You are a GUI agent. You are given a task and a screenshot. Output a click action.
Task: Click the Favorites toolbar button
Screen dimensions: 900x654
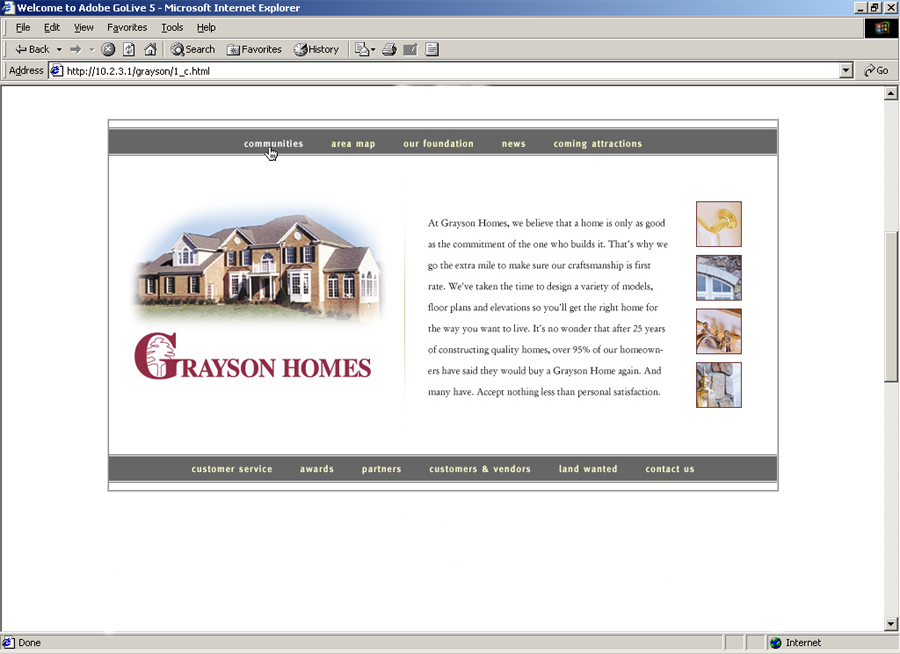tap(254, 49)
